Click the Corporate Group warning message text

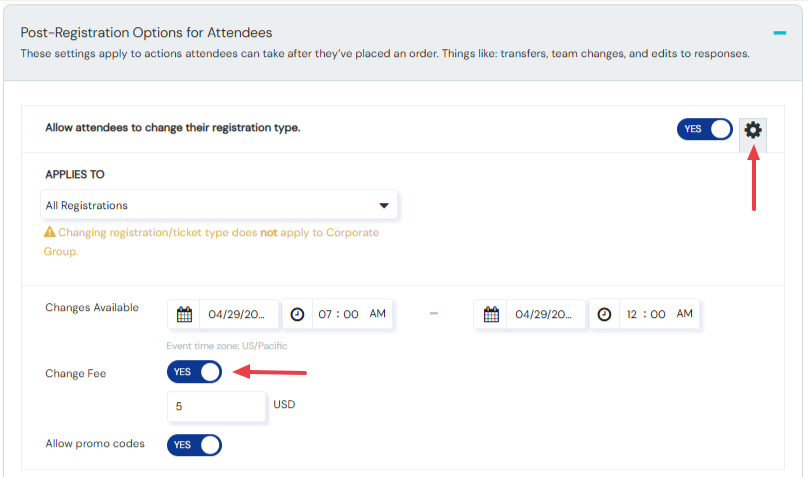click(x=211, y=242)
